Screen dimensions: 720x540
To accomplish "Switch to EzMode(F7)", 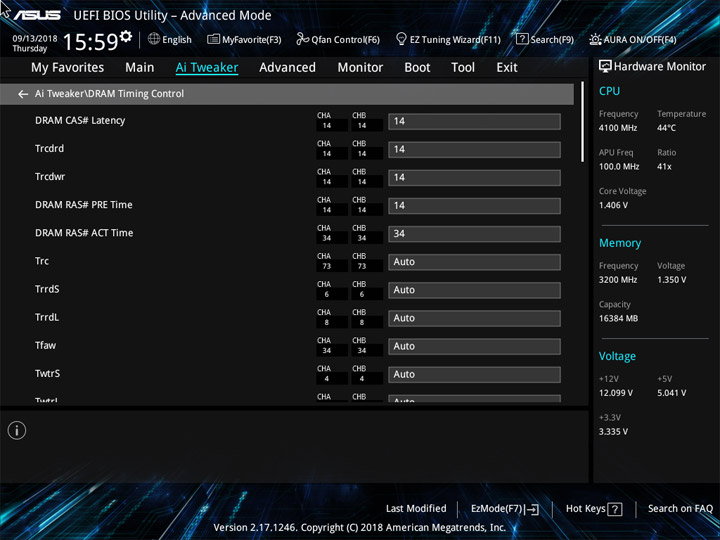I will pyautogui.click(x=497, y=509).
